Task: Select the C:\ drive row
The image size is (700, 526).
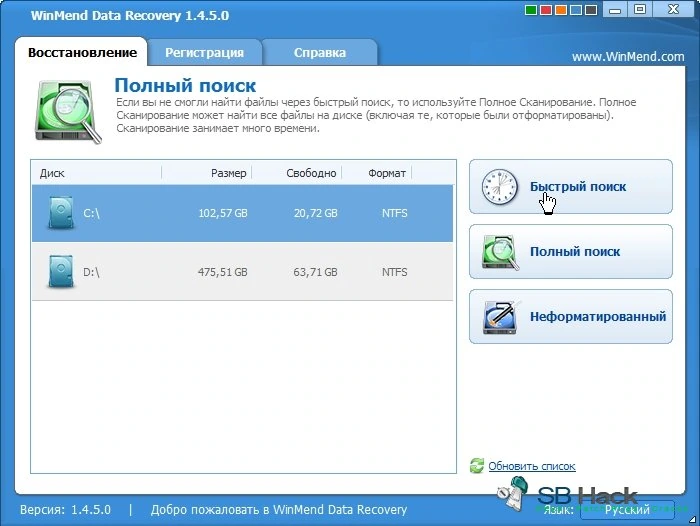Action: (242, 213)
